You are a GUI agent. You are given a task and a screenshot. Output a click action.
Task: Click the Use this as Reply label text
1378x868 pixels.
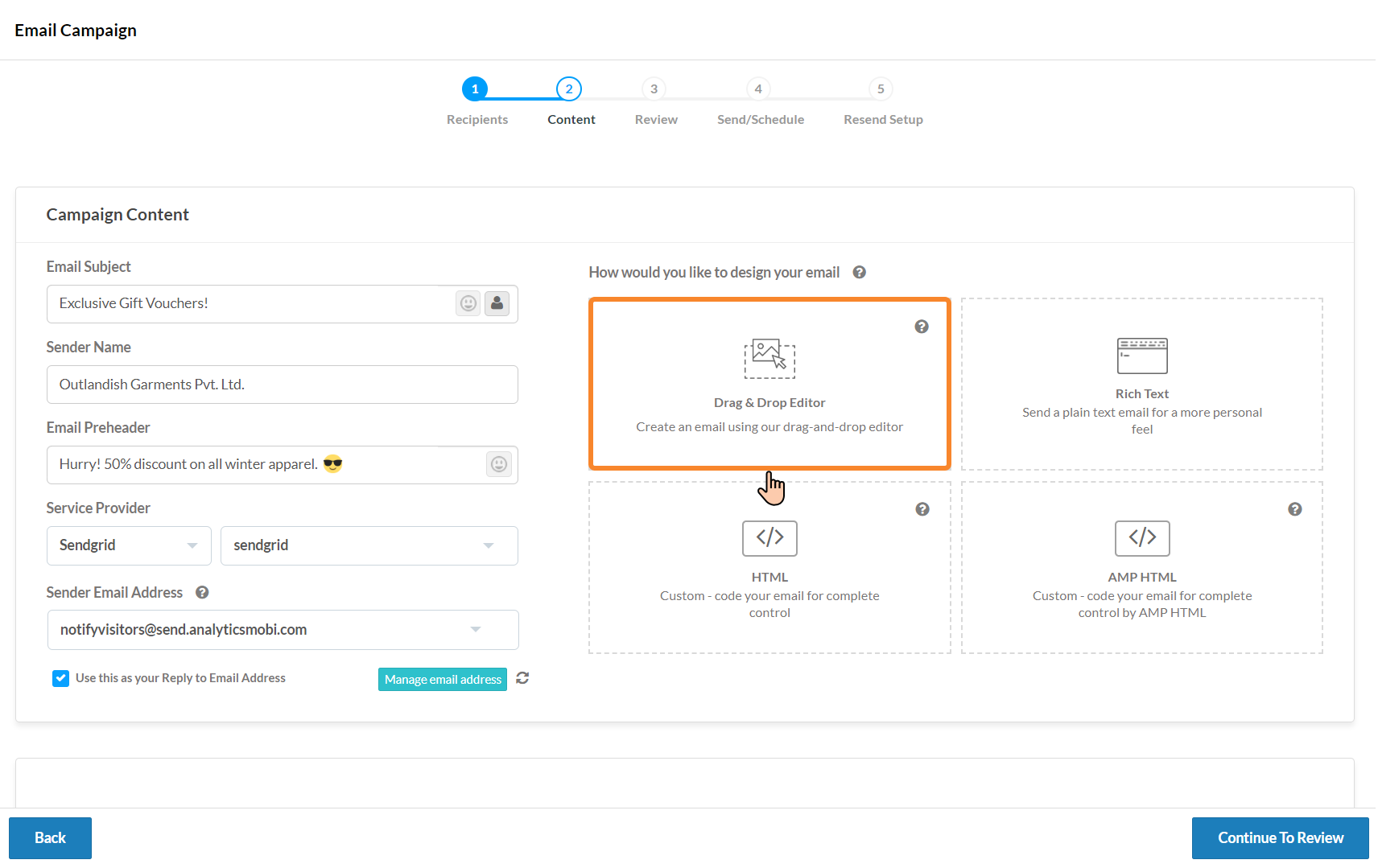pos(180,678)
